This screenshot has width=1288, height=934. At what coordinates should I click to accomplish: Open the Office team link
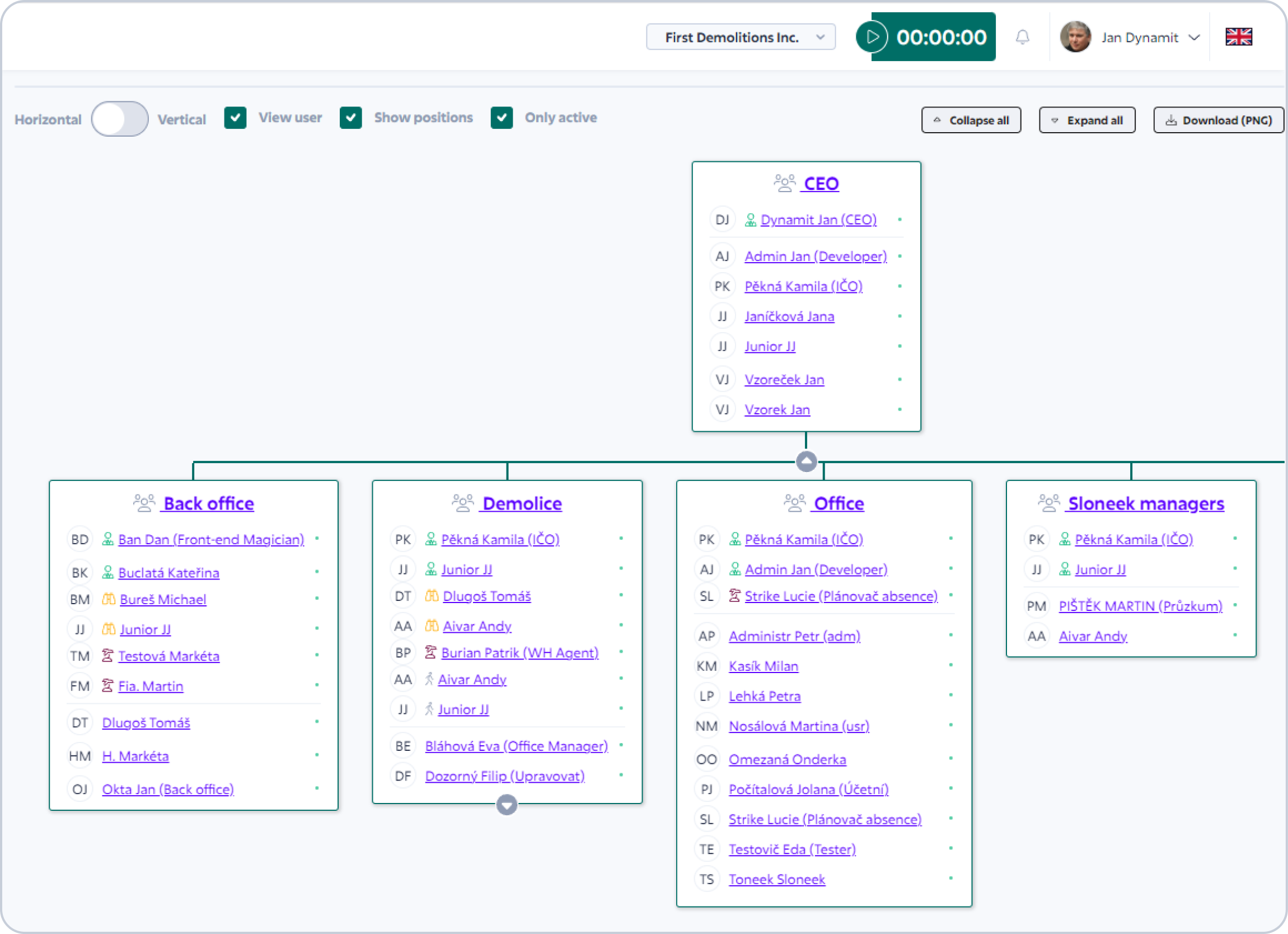(839, 503)
